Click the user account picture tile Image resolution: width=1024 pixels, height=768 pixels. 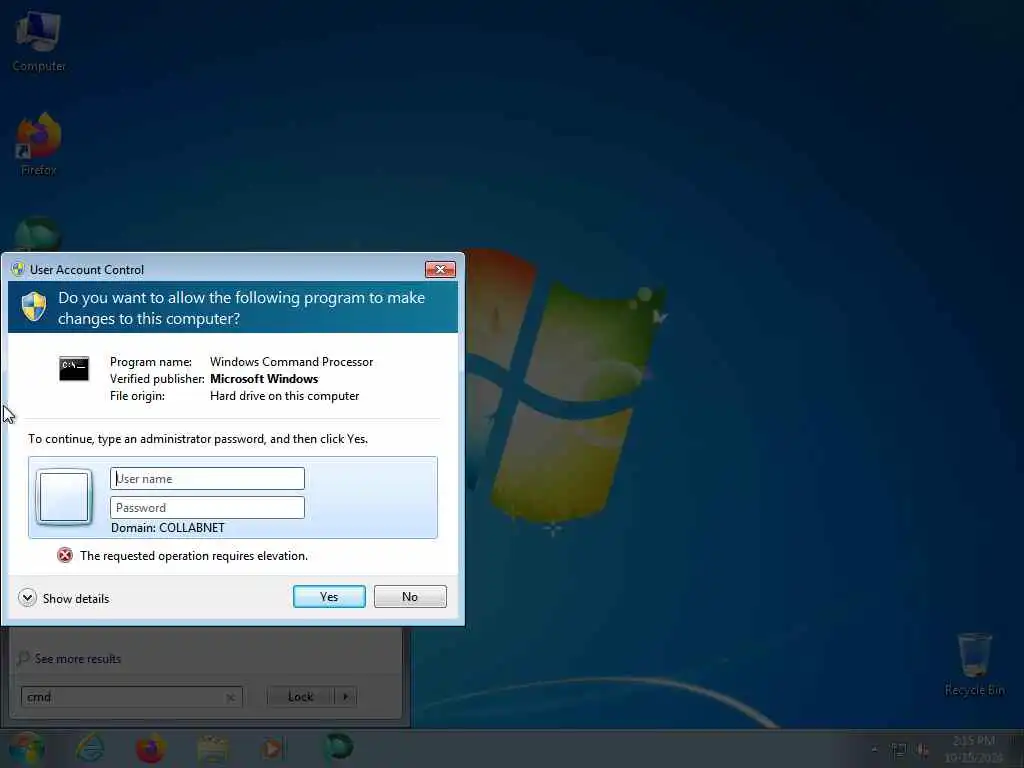pos(64,497)
